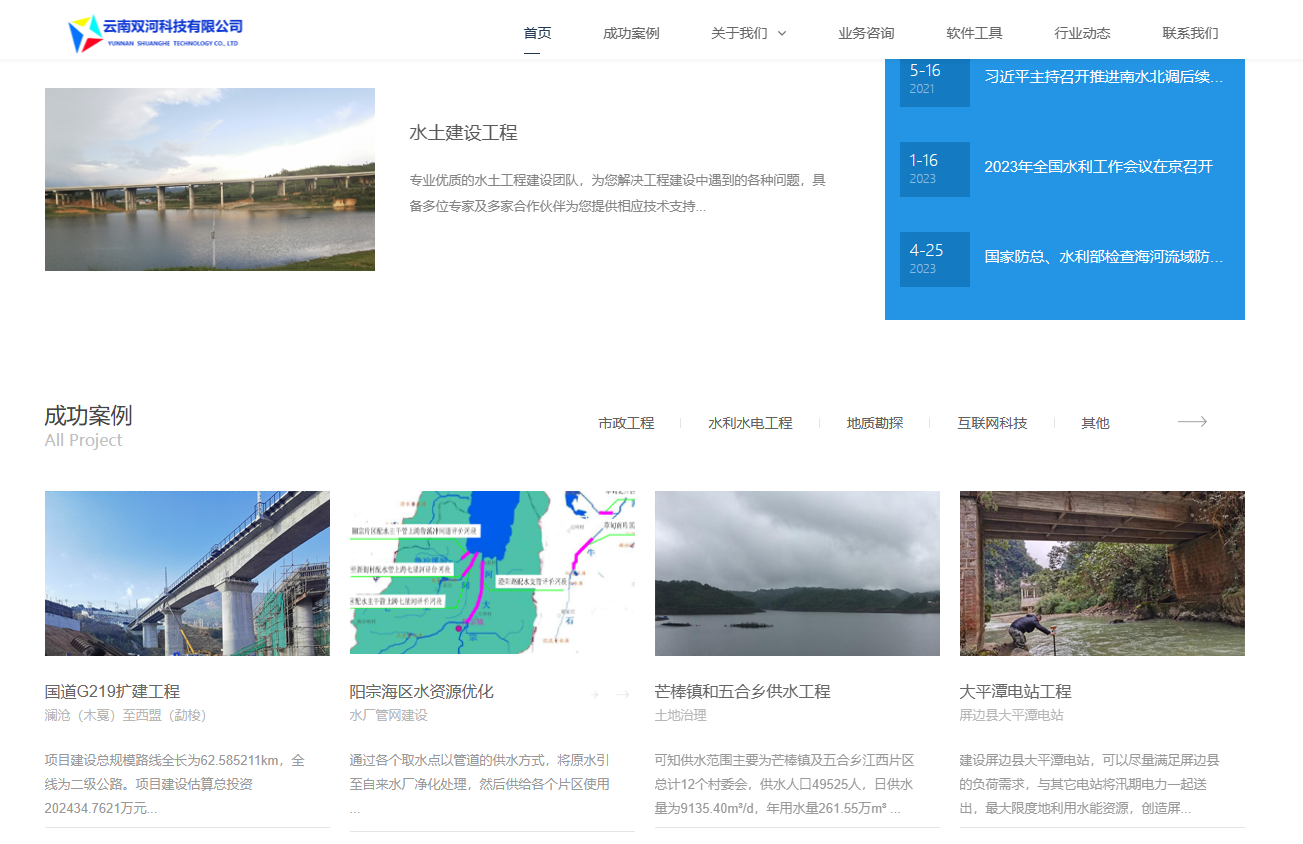The width and height of the screenshot is (1303, 844).
Task: Open the 芒棒镇和五合乡供水工程 project title
Action: pos(742,691)
